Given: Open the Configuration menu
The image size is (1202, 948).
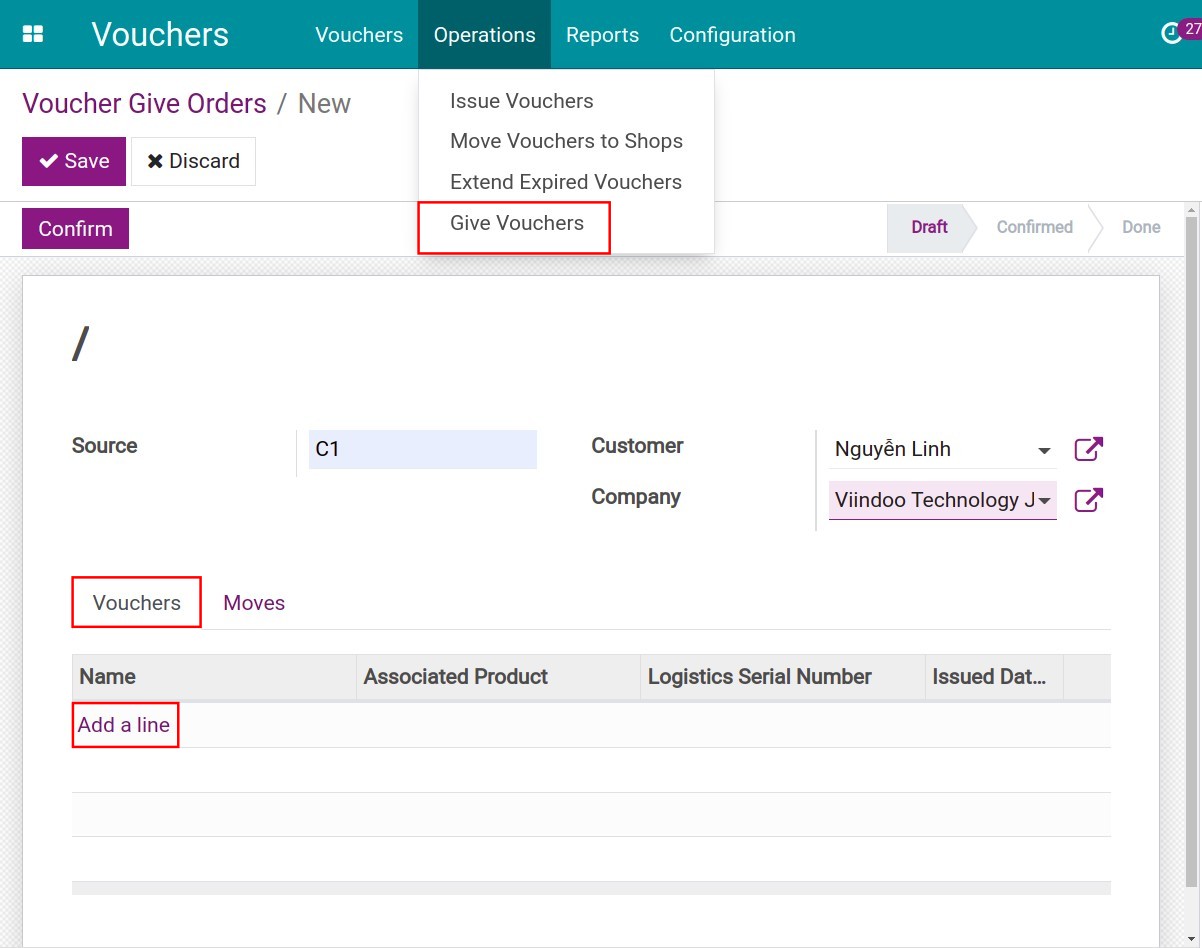Looking at the screenshot, I should (732, 35).
